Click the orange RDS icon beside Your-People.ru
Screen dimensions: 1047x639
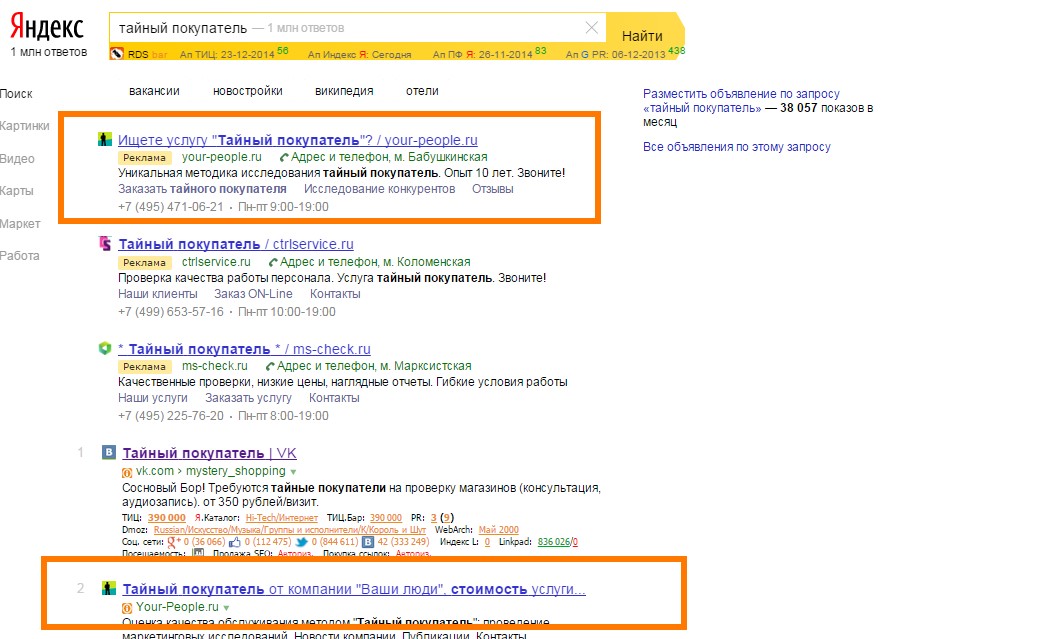coord(127,608)
